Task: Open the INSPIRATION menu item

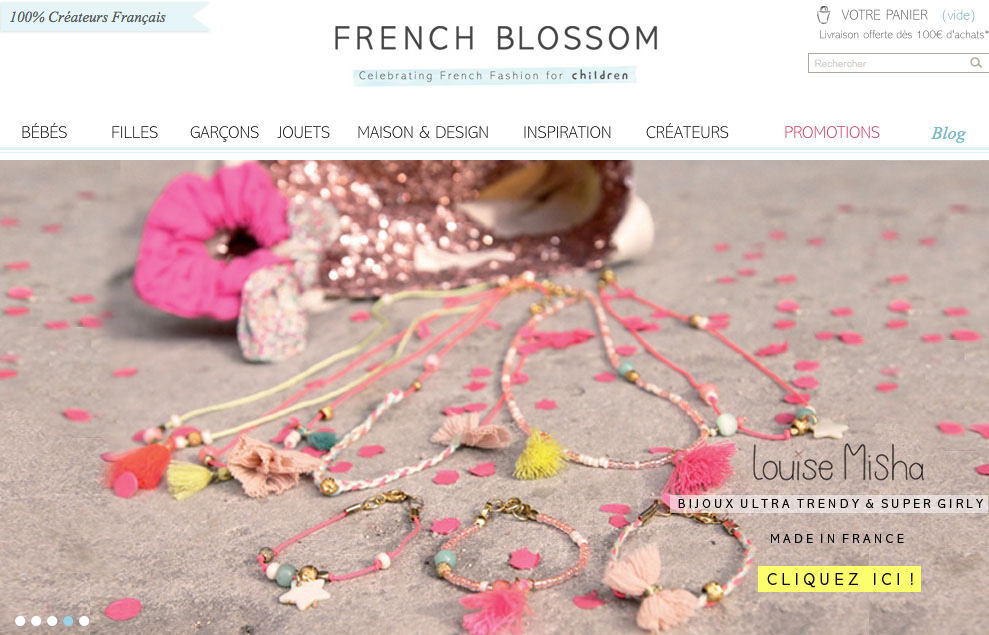Action: point(567,132)
